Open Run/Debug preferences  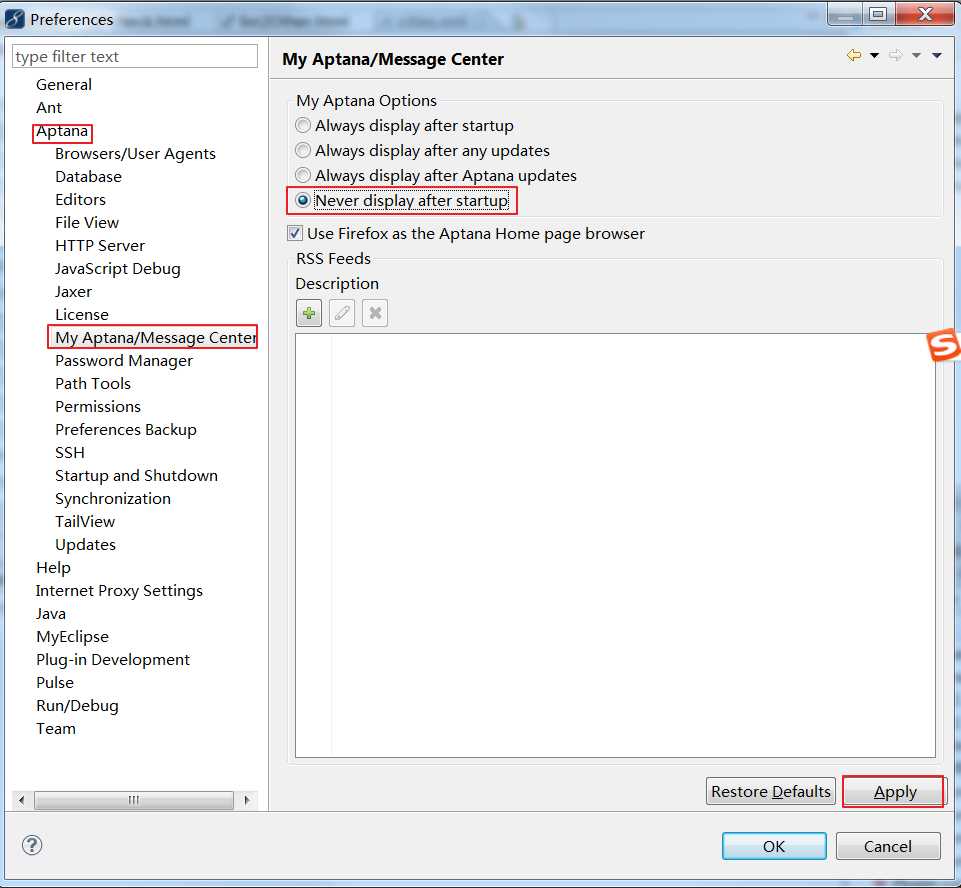(x=77, y=706)
